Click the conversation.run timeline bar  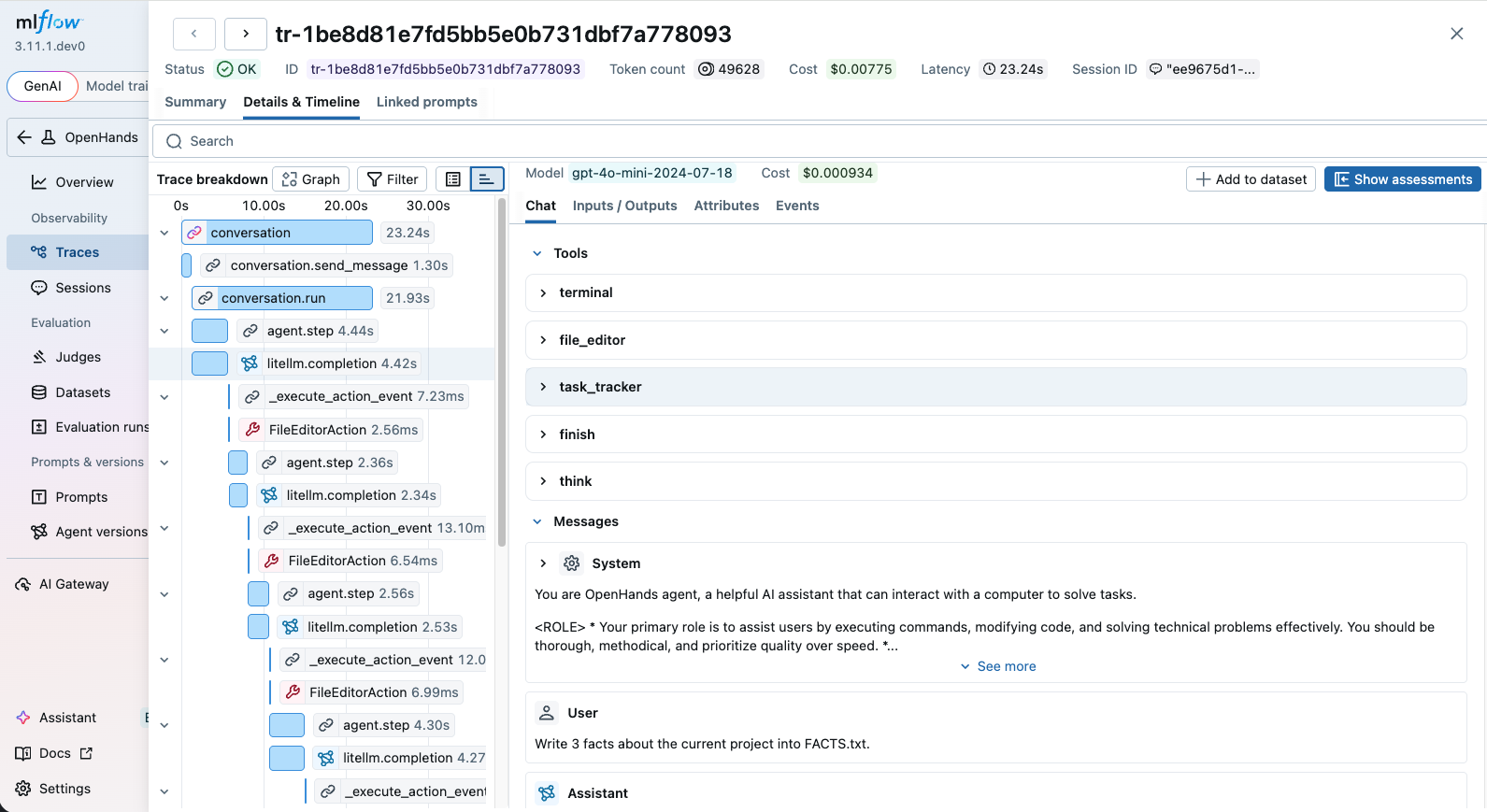pyautogui.click(x=282, y=298)
